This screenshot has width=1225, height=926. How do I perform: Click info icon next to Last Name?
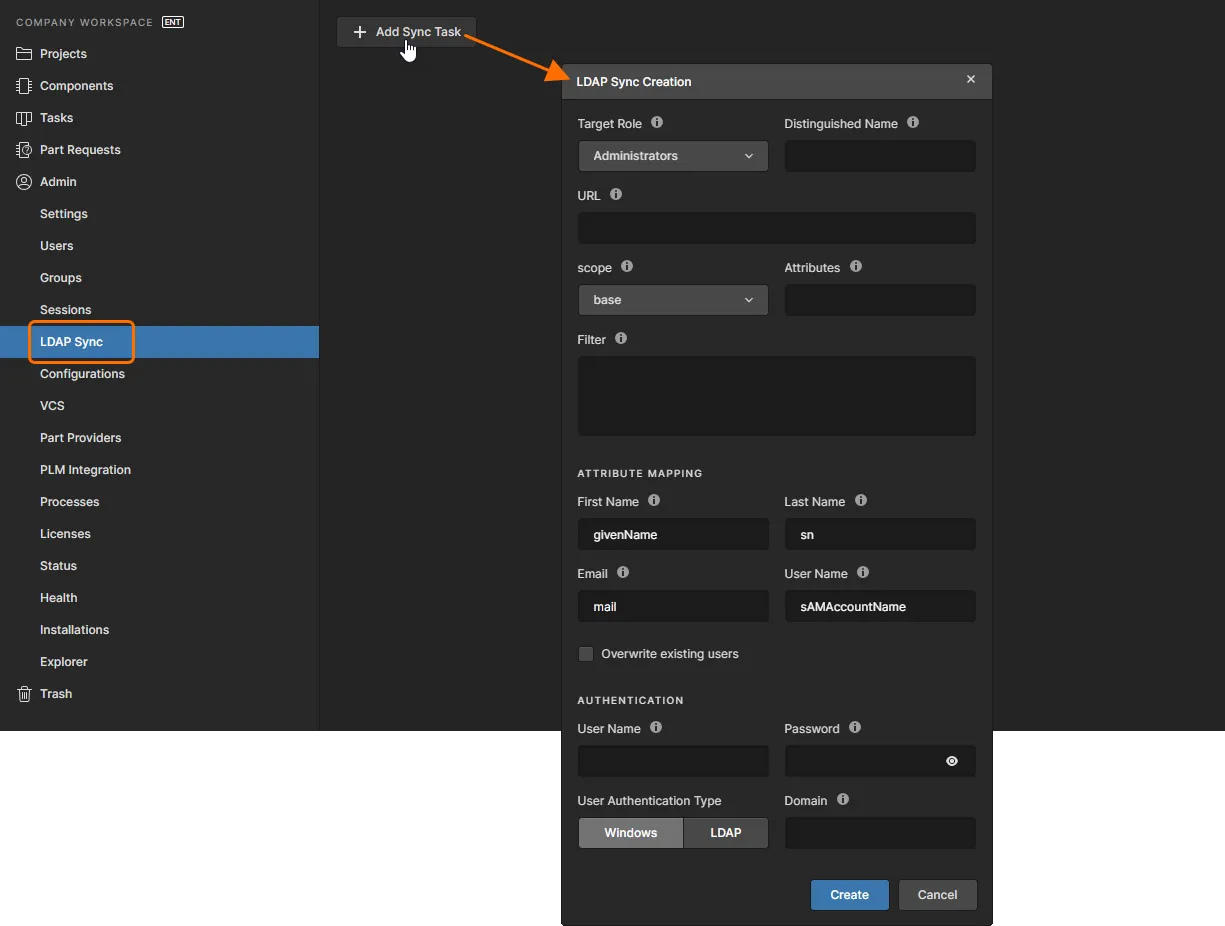pos(861,500)
